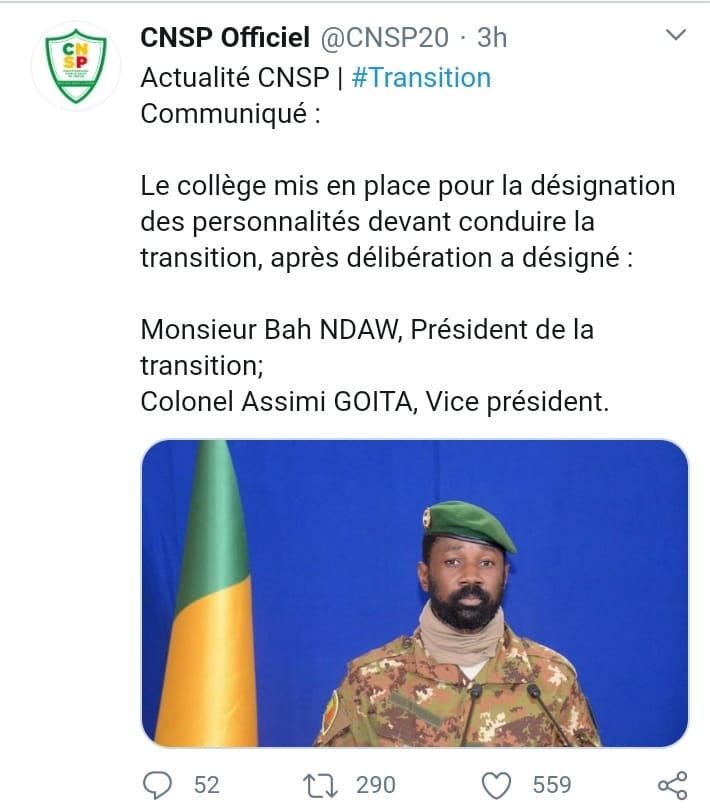Click the reply speech bubble icon

click(x=157, y=784)
